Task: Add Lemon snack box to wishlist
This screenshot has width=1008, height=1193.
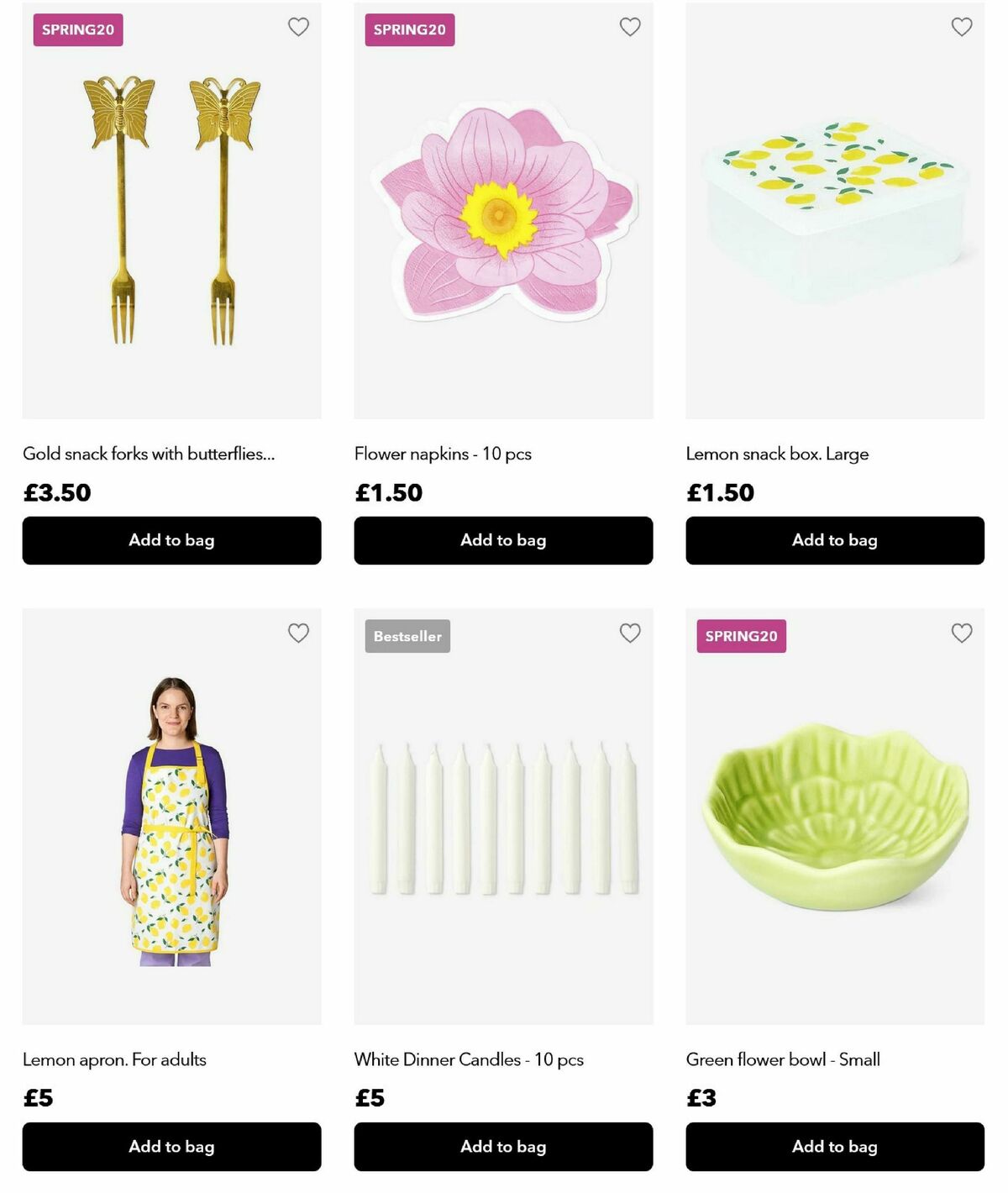Action: coord(962,27)
